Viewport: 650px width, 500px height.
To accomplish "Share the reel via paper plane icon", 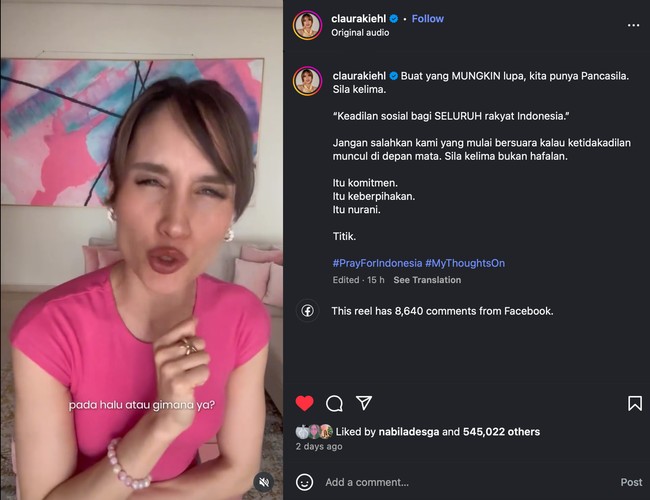I will click(x=365, y=403).
